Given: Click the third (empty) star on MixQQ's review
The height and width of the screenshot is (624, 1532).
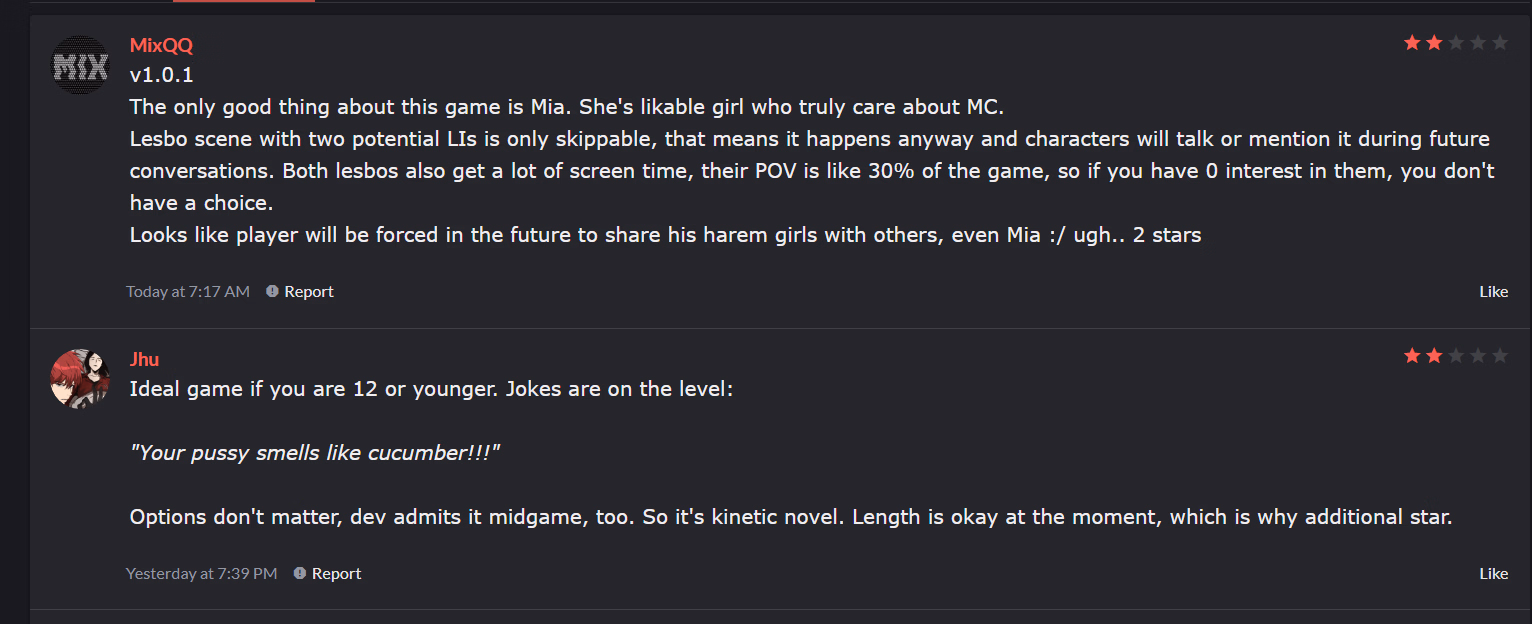Looking at the screenshot, I should [1456, 43].
